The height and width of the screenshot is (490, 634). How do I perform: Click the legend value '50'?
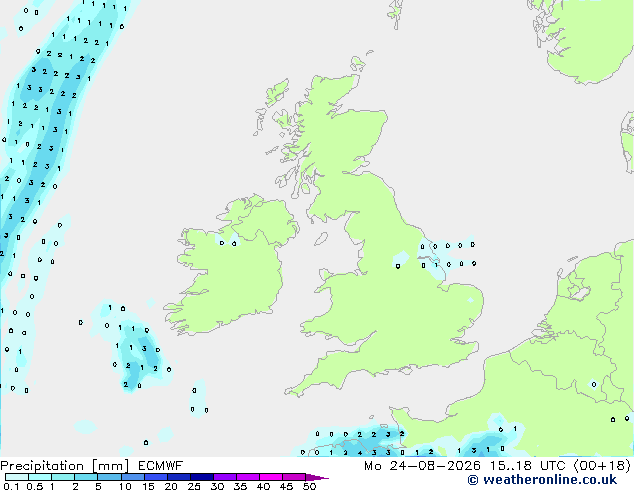309,486
